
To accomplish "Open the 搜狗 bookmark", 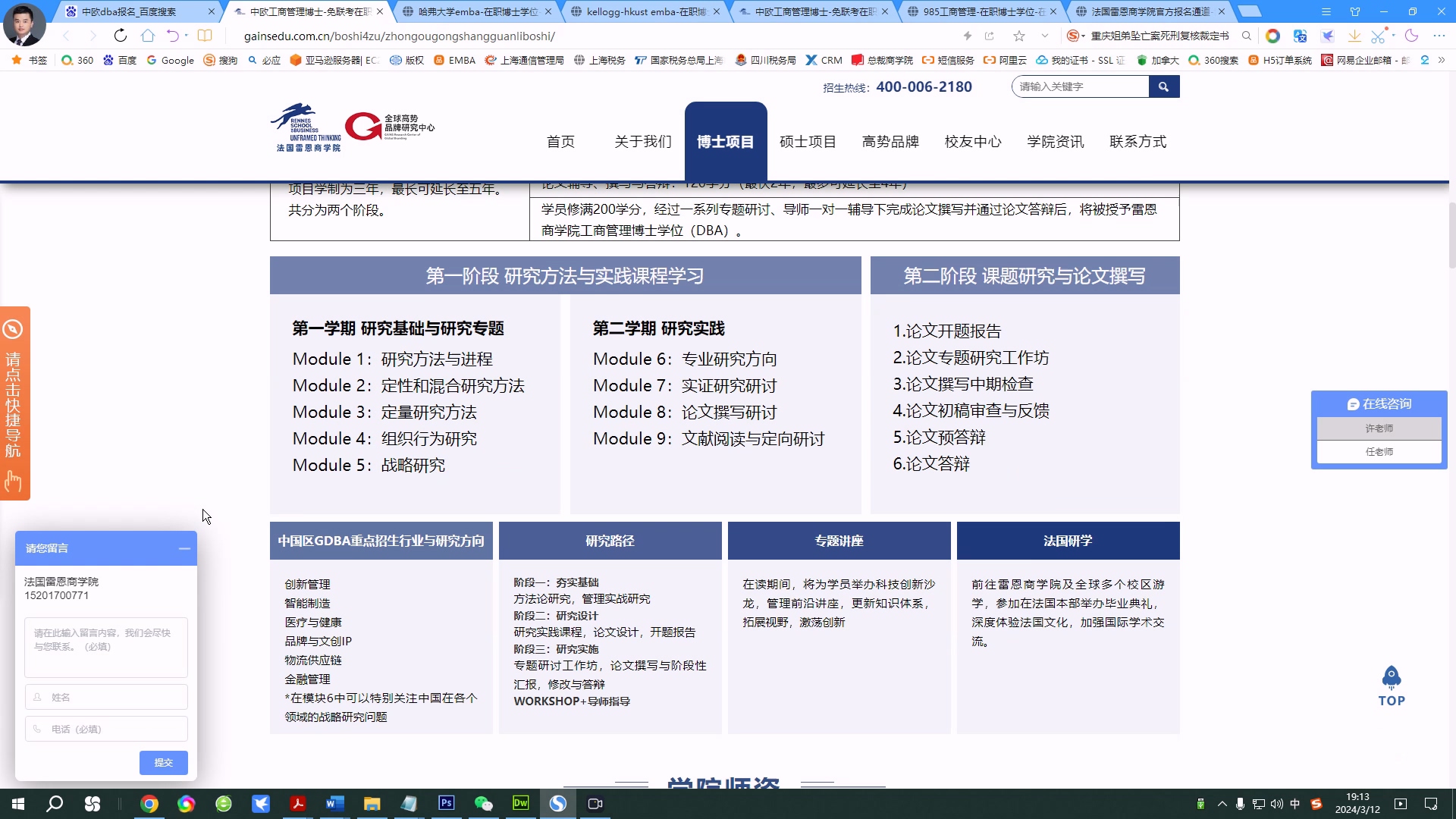I will pyautogui.click(x=227, y=60).
